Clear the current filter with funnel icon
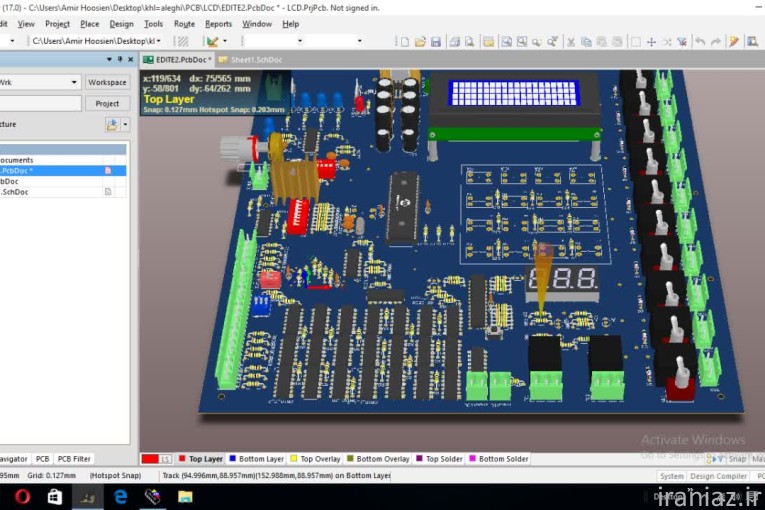 (682, 42)
